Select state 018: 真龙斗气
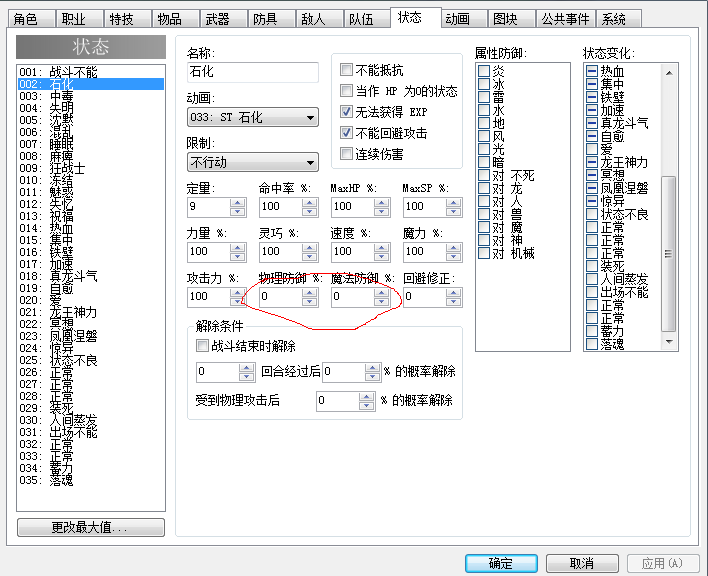This screenshot has width=708, height=576. point(91,276)
